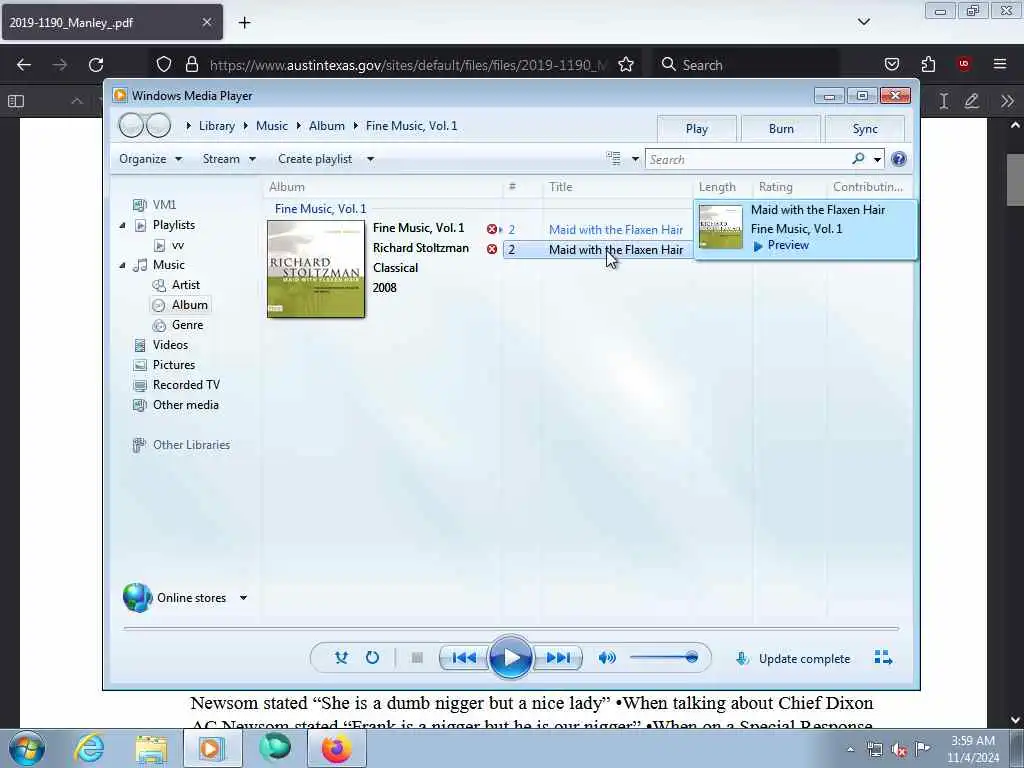Select Artist under Music
The width and height of the screenshot is (1024, 768).
click(185, 285)
